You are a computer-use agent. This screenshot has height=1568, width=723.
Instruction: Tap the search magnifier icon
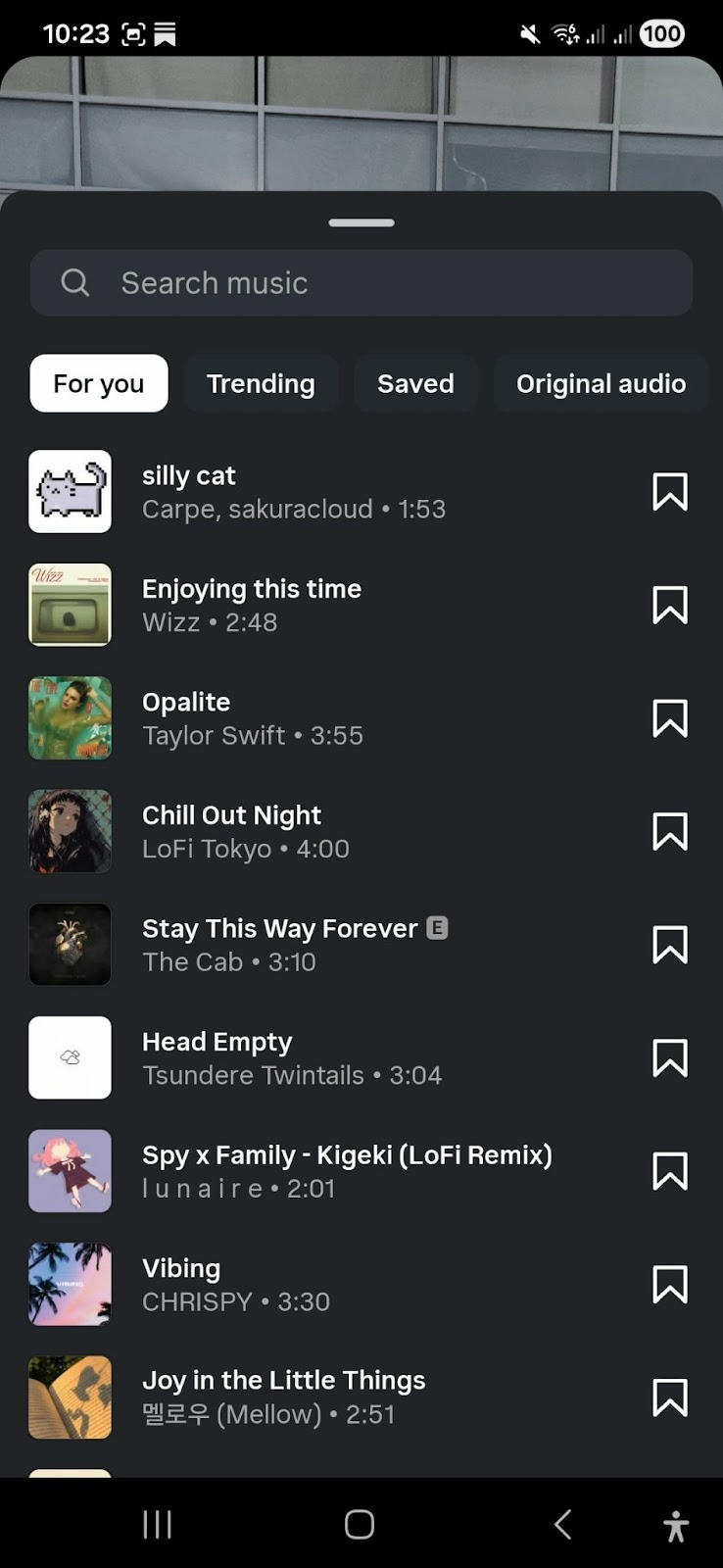[75, 283]
